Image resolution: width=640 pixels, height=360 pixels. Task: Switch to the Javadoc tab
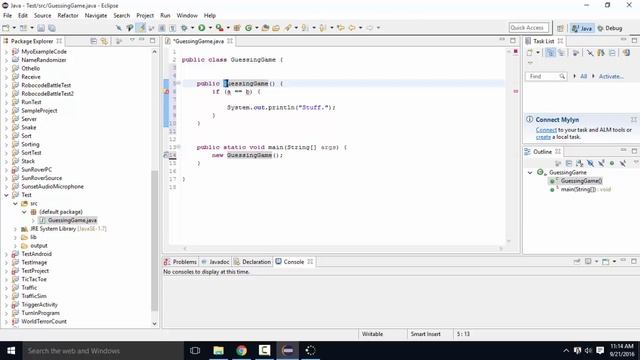[215, 262]
